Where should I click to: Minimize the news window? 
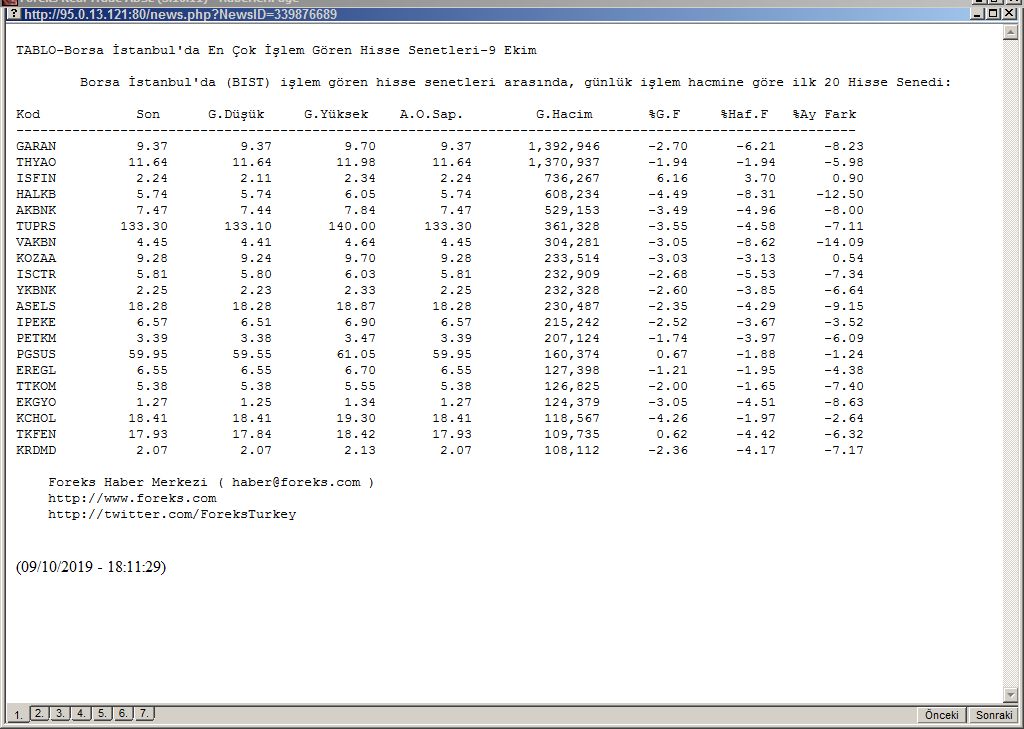977,14
